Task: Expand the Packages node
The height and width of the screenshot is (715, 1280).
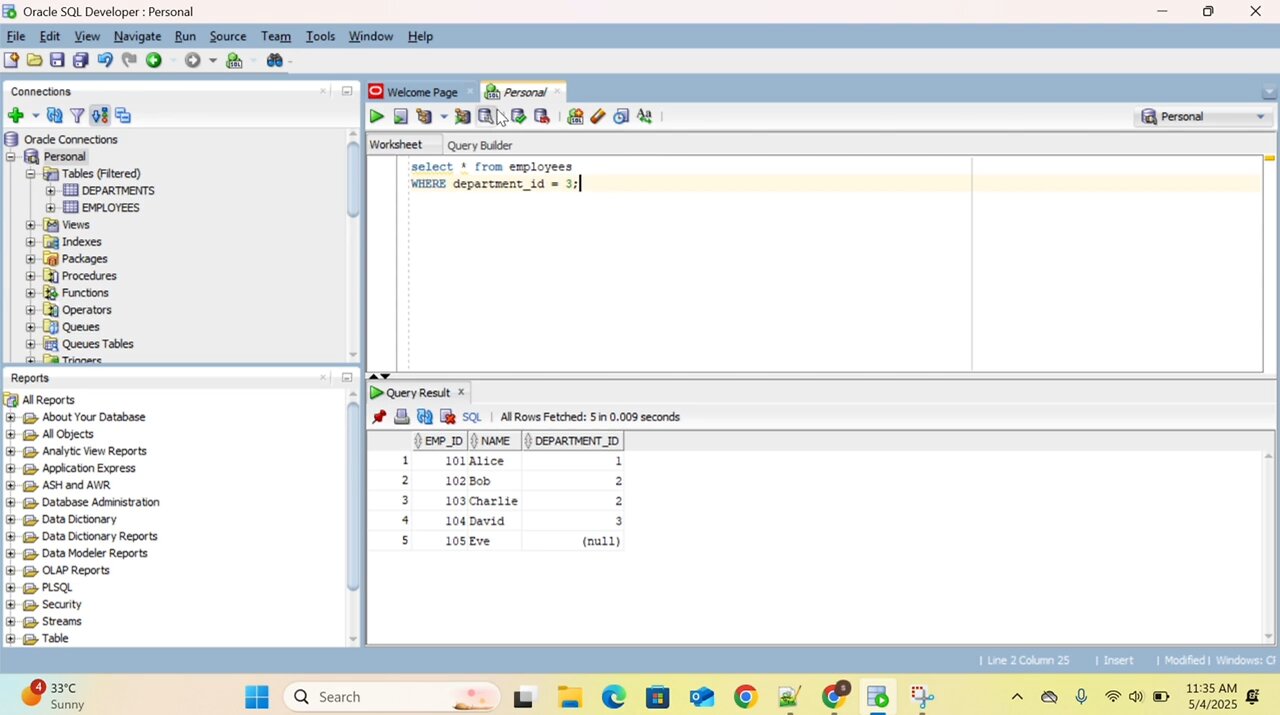Action: (30, 259)
